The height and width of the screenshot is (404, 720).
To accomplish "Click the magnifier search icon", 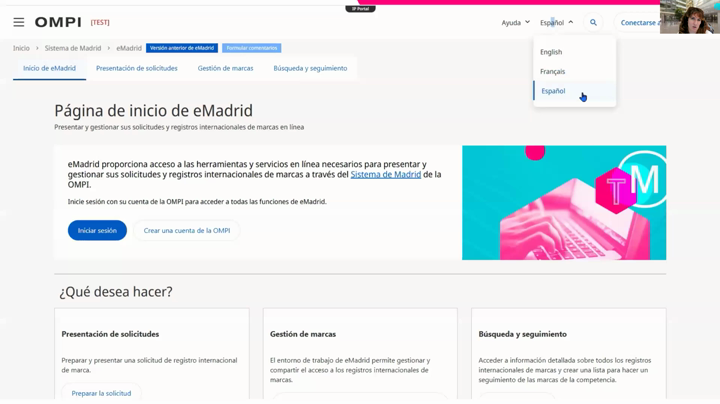I will point(593,22).
